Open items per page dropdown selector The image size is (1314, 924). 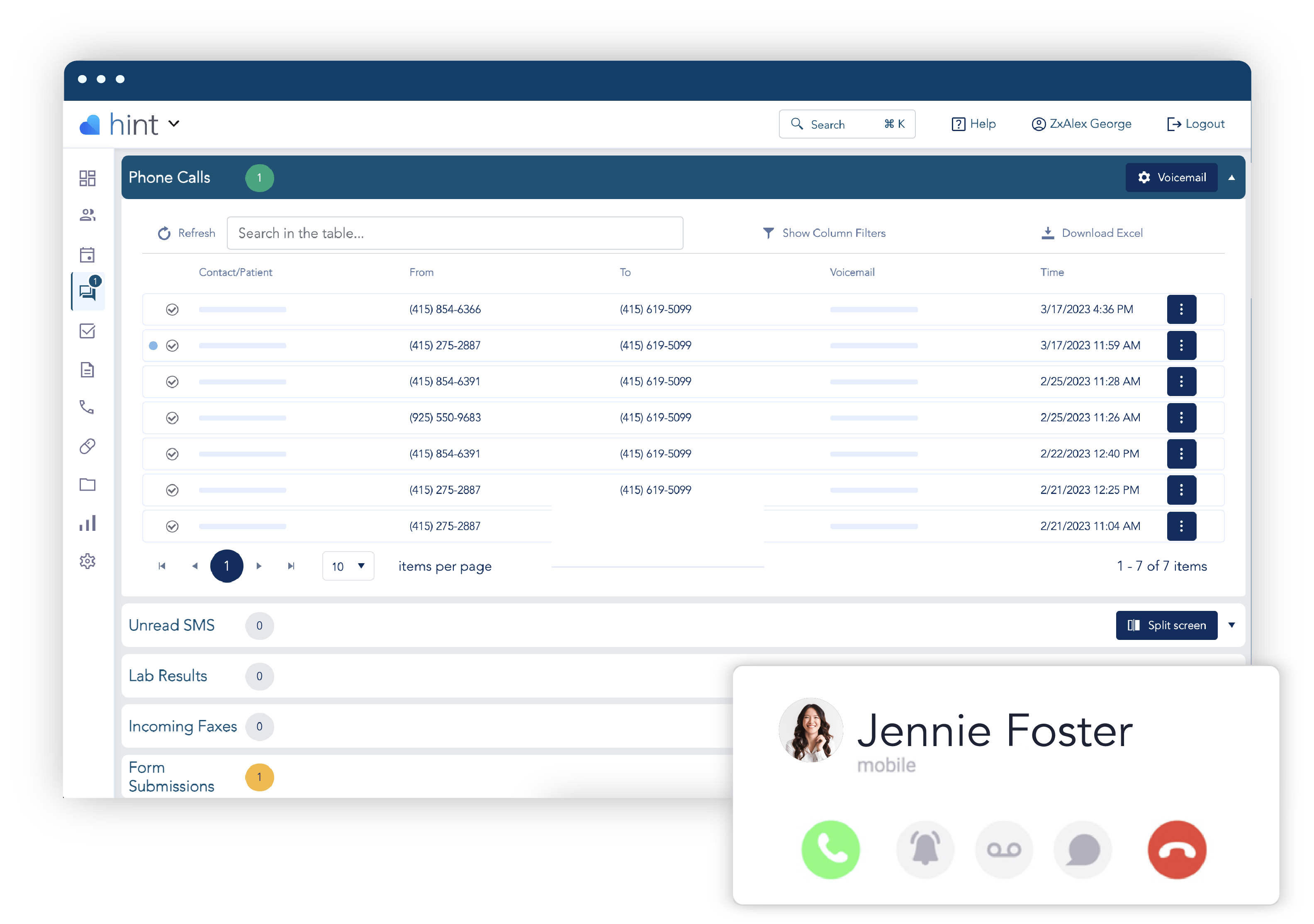tap(346, 566)
